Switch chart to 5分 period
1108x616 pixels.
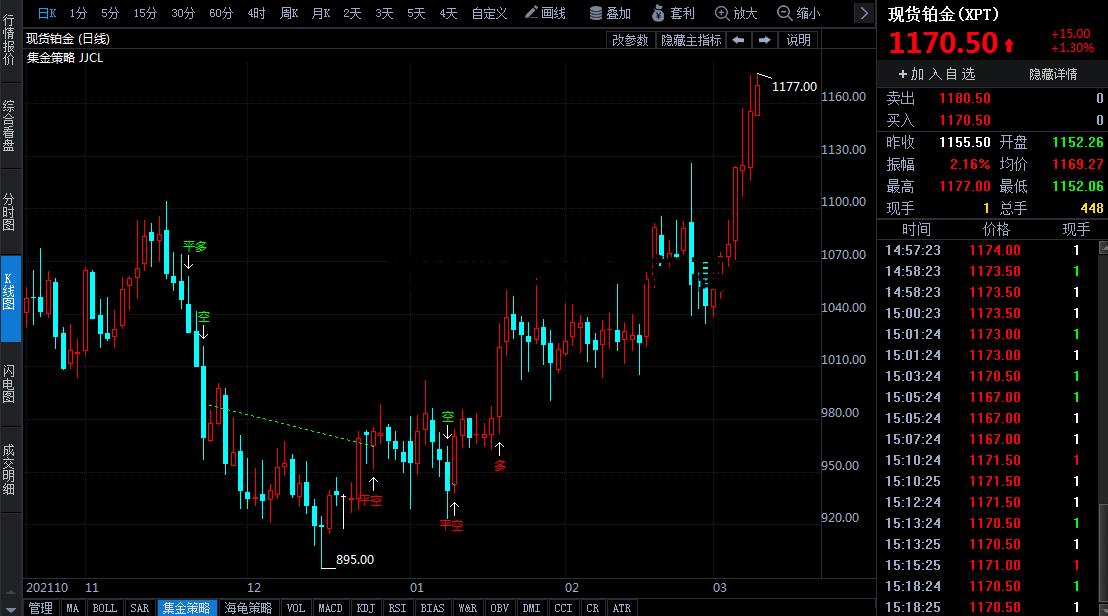click(110, 13)
